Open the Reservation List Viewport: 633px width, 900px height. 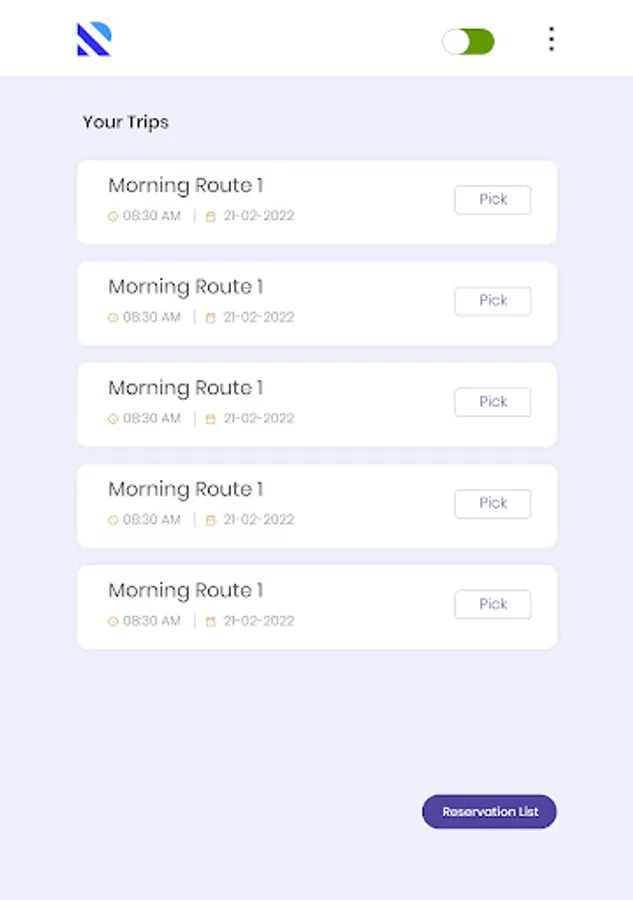tap(489, 812)
